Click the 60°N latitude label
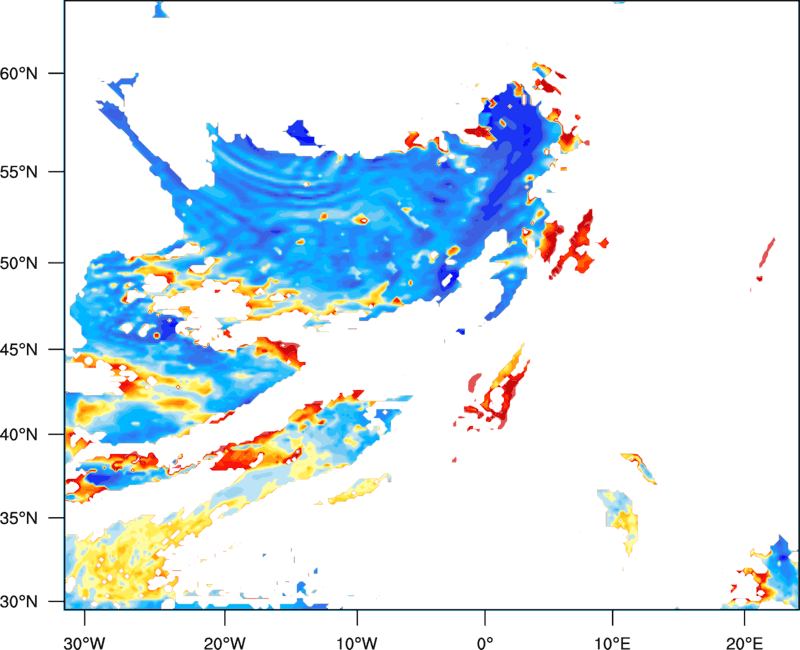 pos(19,73)
